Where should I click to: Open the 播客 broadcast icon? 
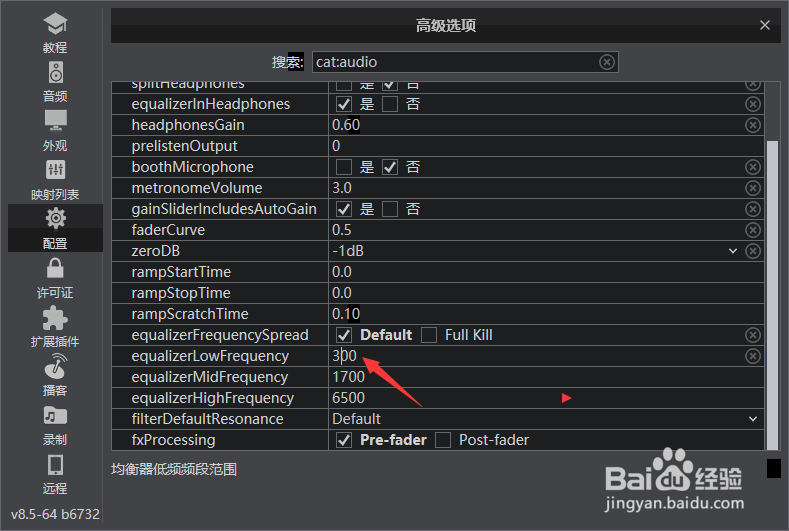point(55,366)
